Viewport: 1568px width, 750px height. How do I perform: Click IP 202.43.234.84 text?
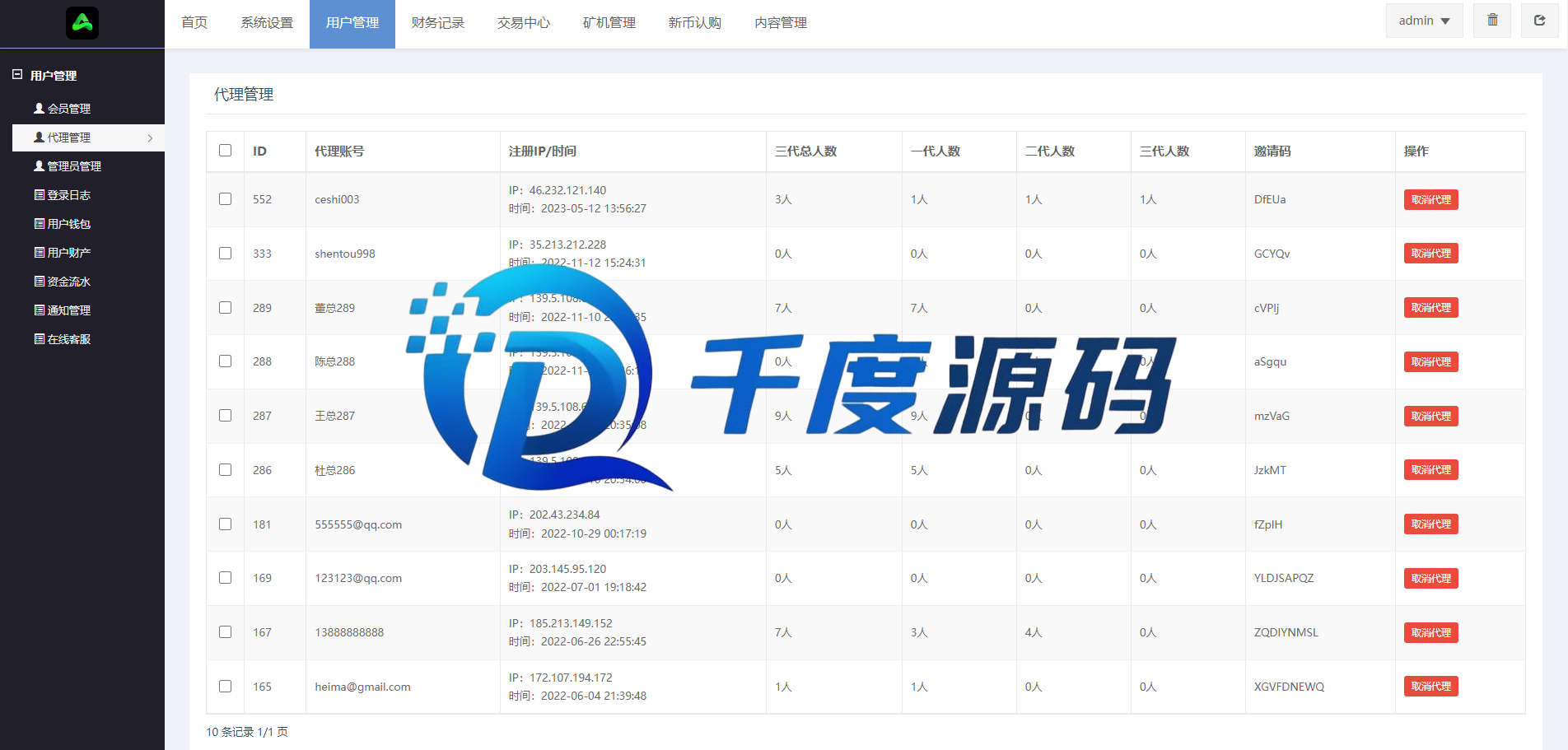click(564, 515)
